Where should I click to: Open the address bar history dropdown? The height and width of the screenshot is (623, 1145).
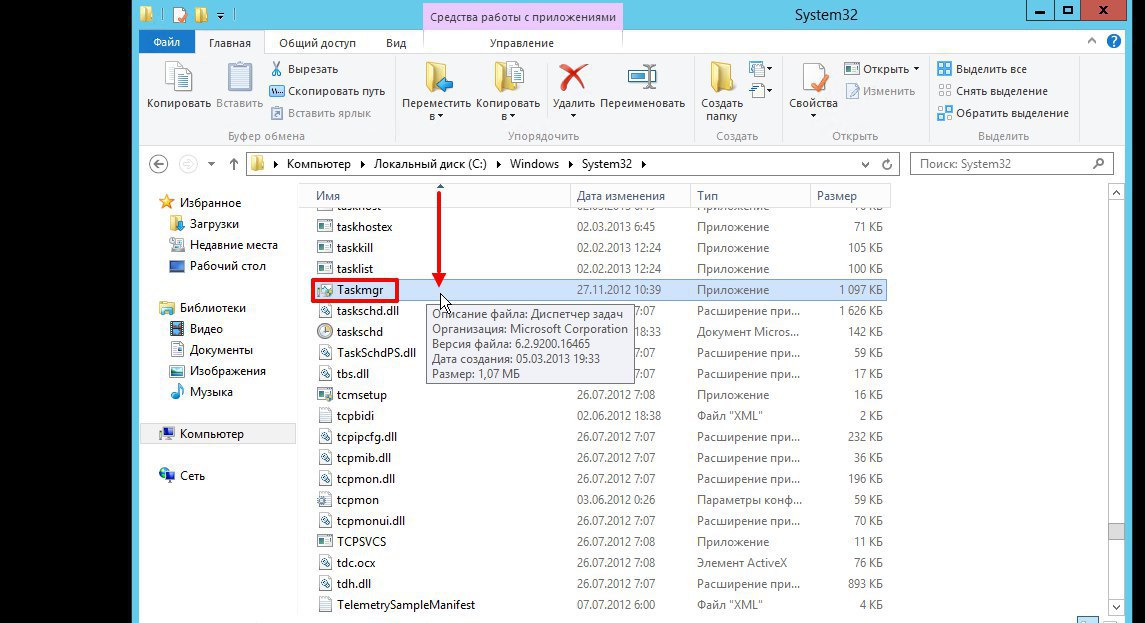point(863,164)
